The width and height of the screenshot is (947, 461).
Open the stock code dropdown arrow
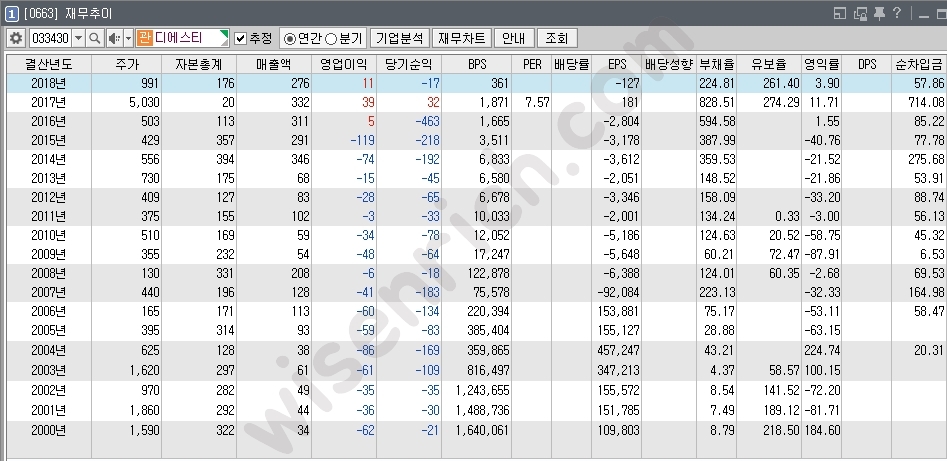(x=79, y=38)
